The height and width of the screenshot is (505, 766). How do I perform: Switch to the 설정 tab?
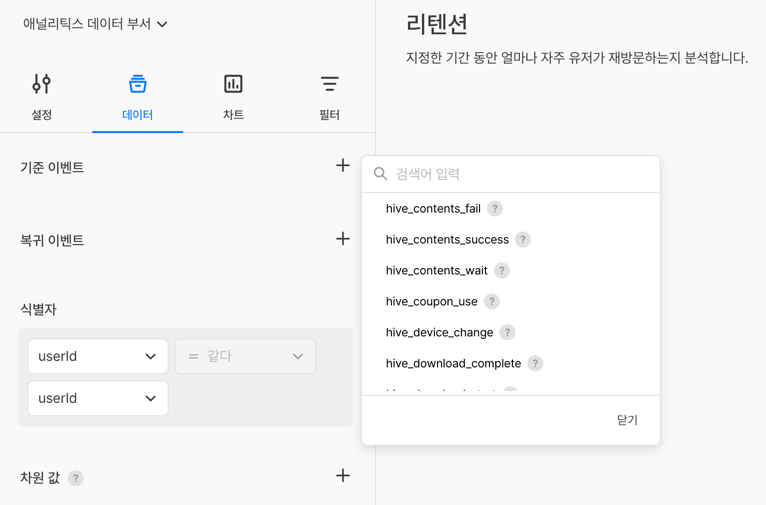[41, 97]
